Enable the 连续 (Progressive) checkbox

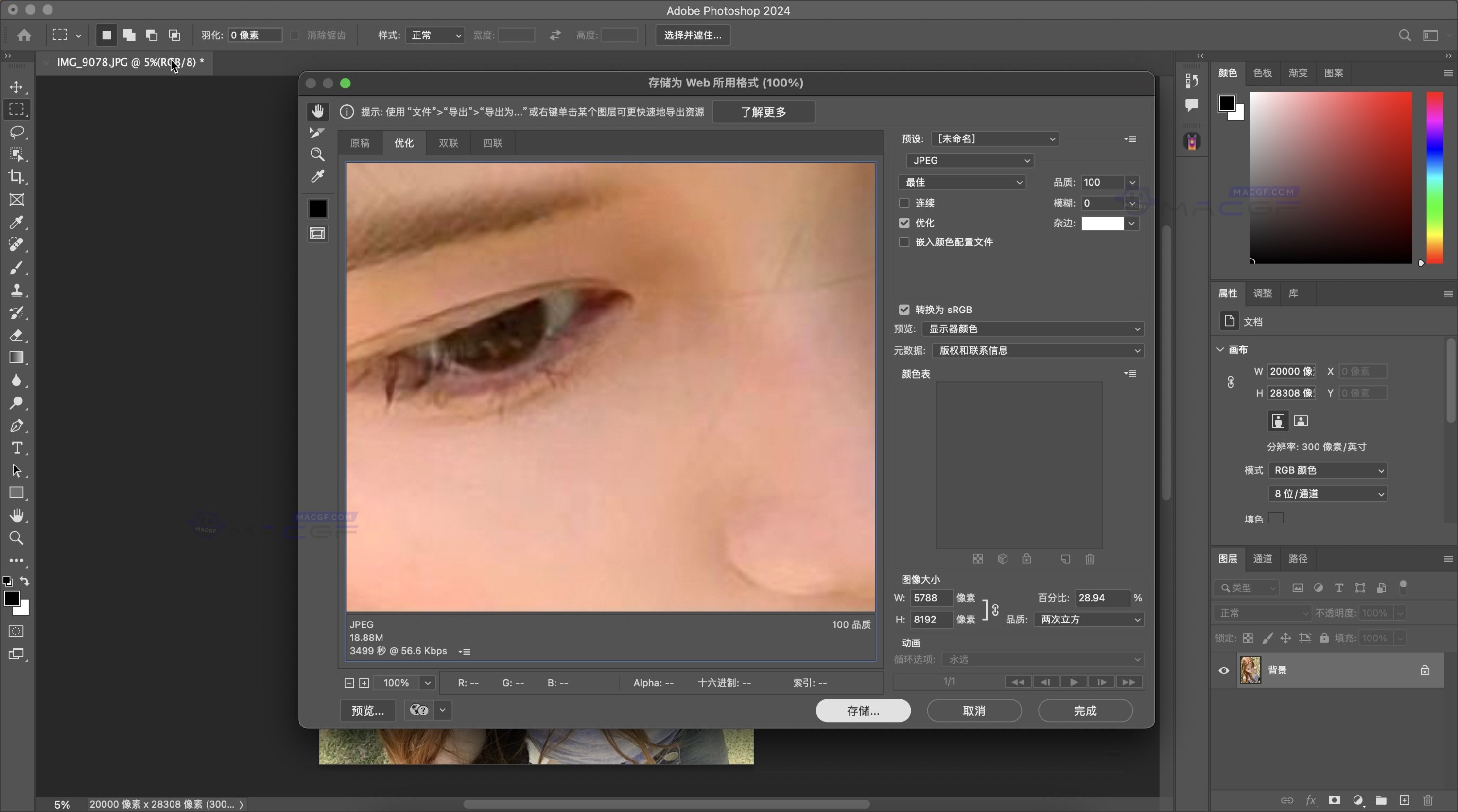pyautogui.click(x=904, y=203)
